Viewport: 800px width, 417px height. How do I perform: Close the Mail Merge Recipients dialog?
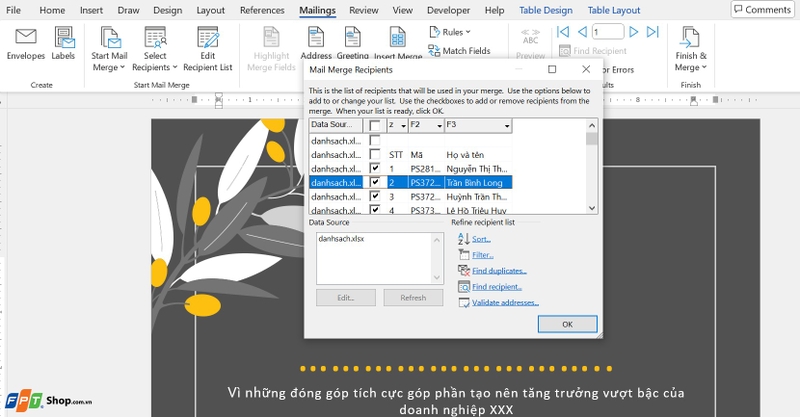coord(586,69)
